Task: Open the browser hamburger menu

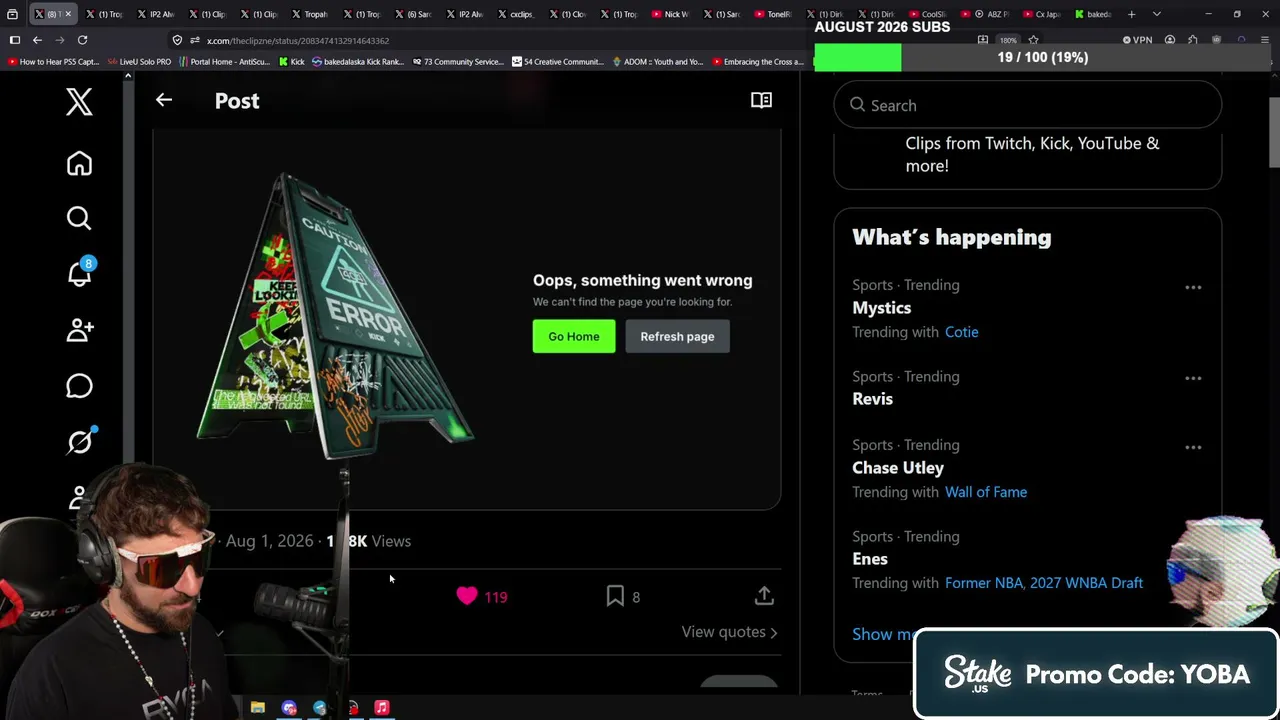Action: pos(1265,40)
